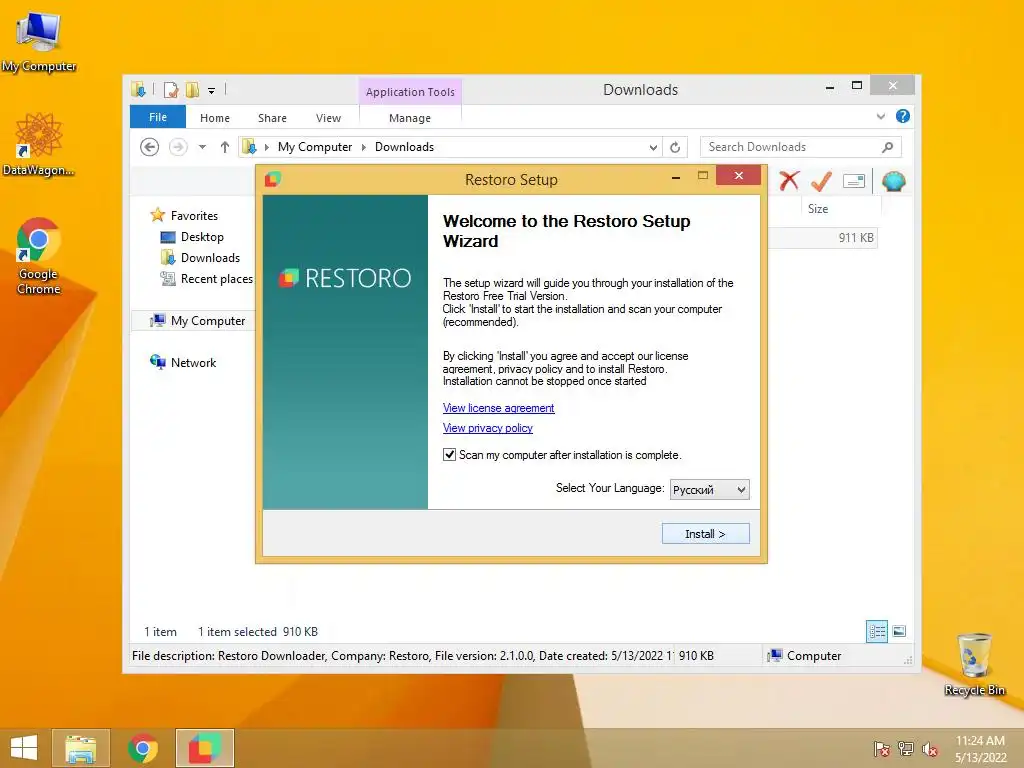Click the blue shell icon in Downloads toolbar
The height and width of the screenshot is (768, 1024).
click(x=893, y=181)
